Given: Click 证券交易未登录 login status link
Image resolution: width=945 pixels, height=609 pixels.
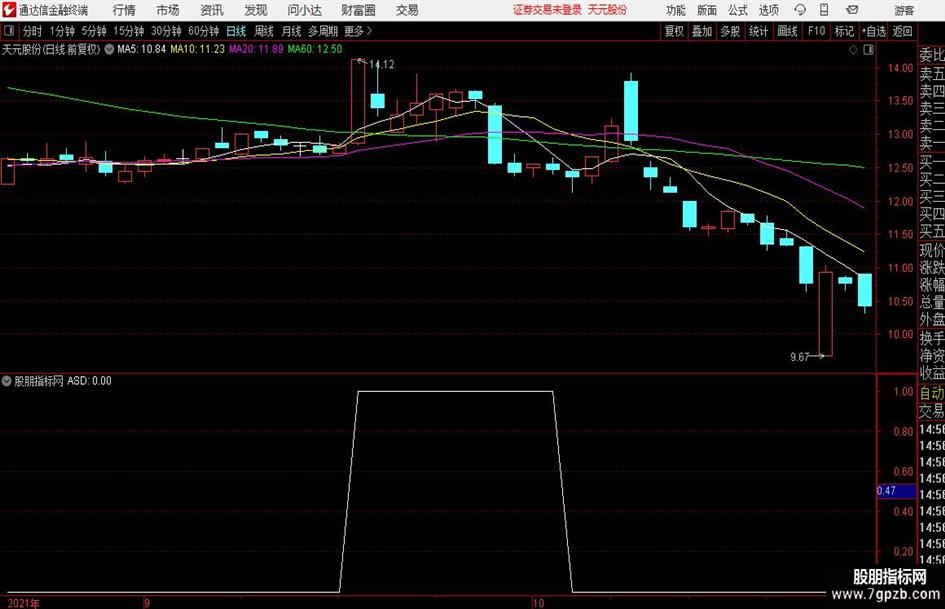Looking at the screenshot, I should pyautogui.click(x=547, y=10).
